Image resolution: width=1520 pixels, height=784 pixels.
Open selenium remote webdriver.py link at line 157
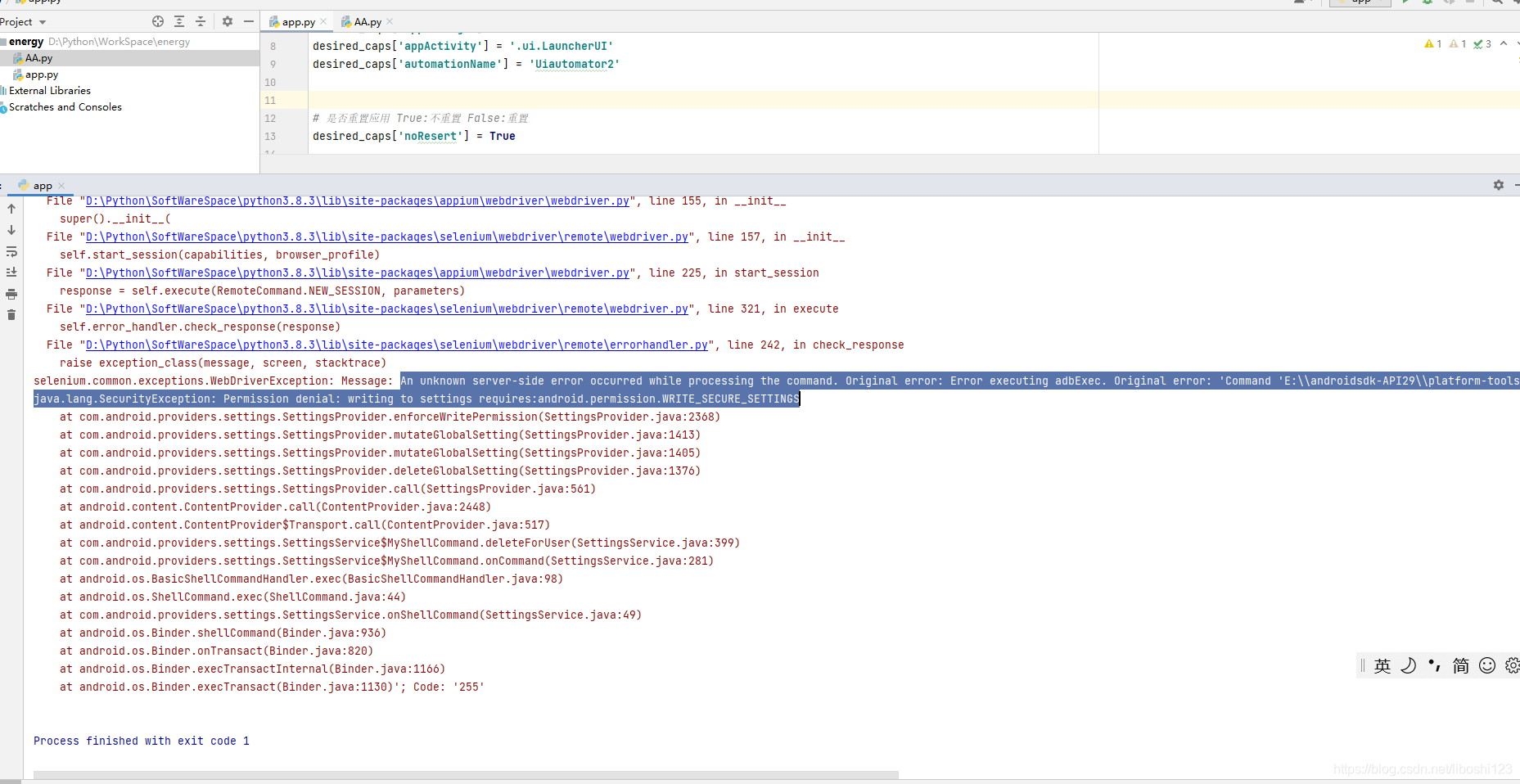click(387, 237)
